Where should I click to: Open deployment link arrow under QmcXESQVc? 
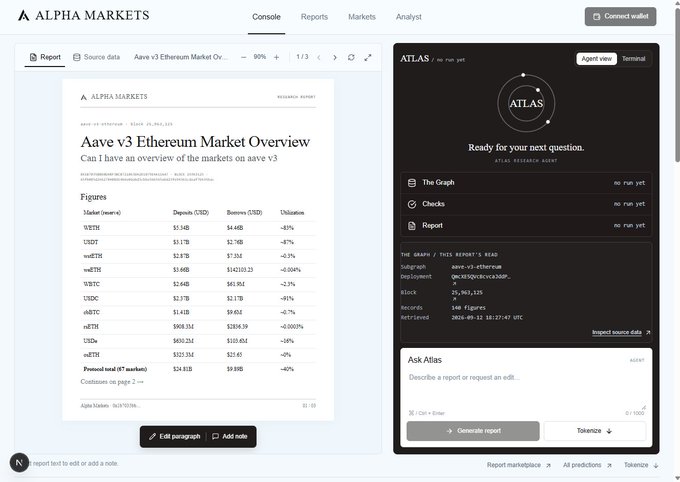pyautogui.click(x=454, y=283)
